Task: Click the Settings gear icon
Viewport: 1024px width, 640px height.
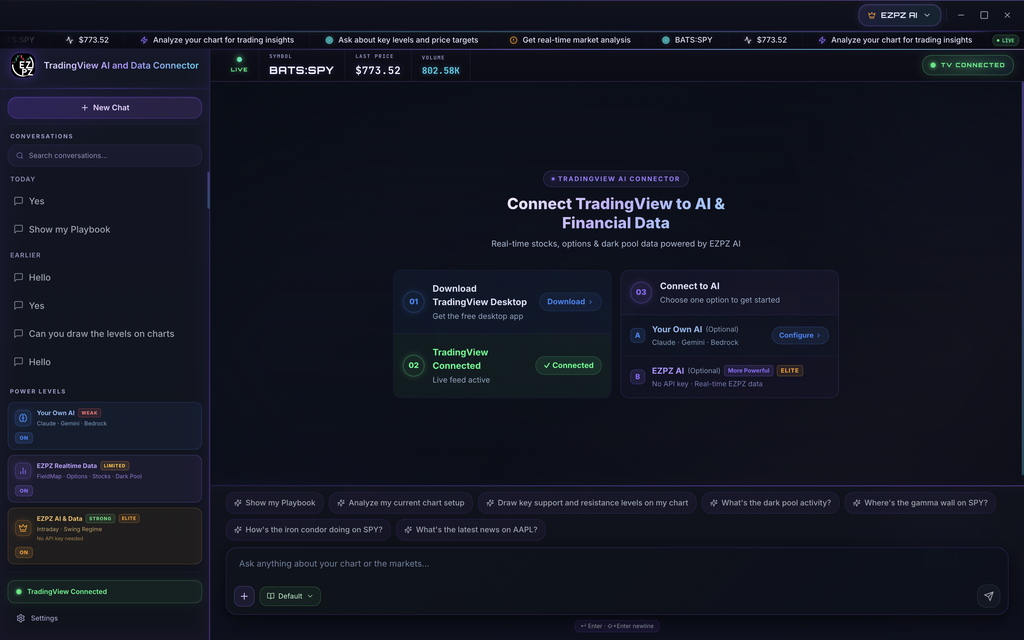Action: 20,618
